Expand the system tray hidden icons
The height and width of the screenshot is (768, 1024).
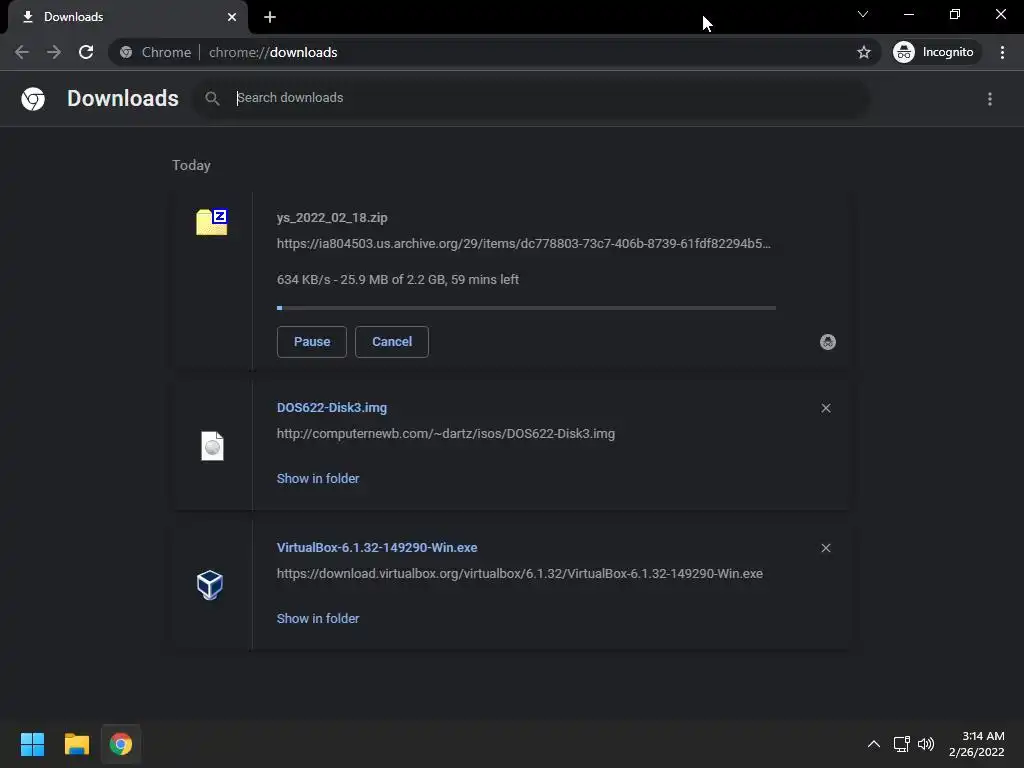pyautogui.click(x=873, y=744)
